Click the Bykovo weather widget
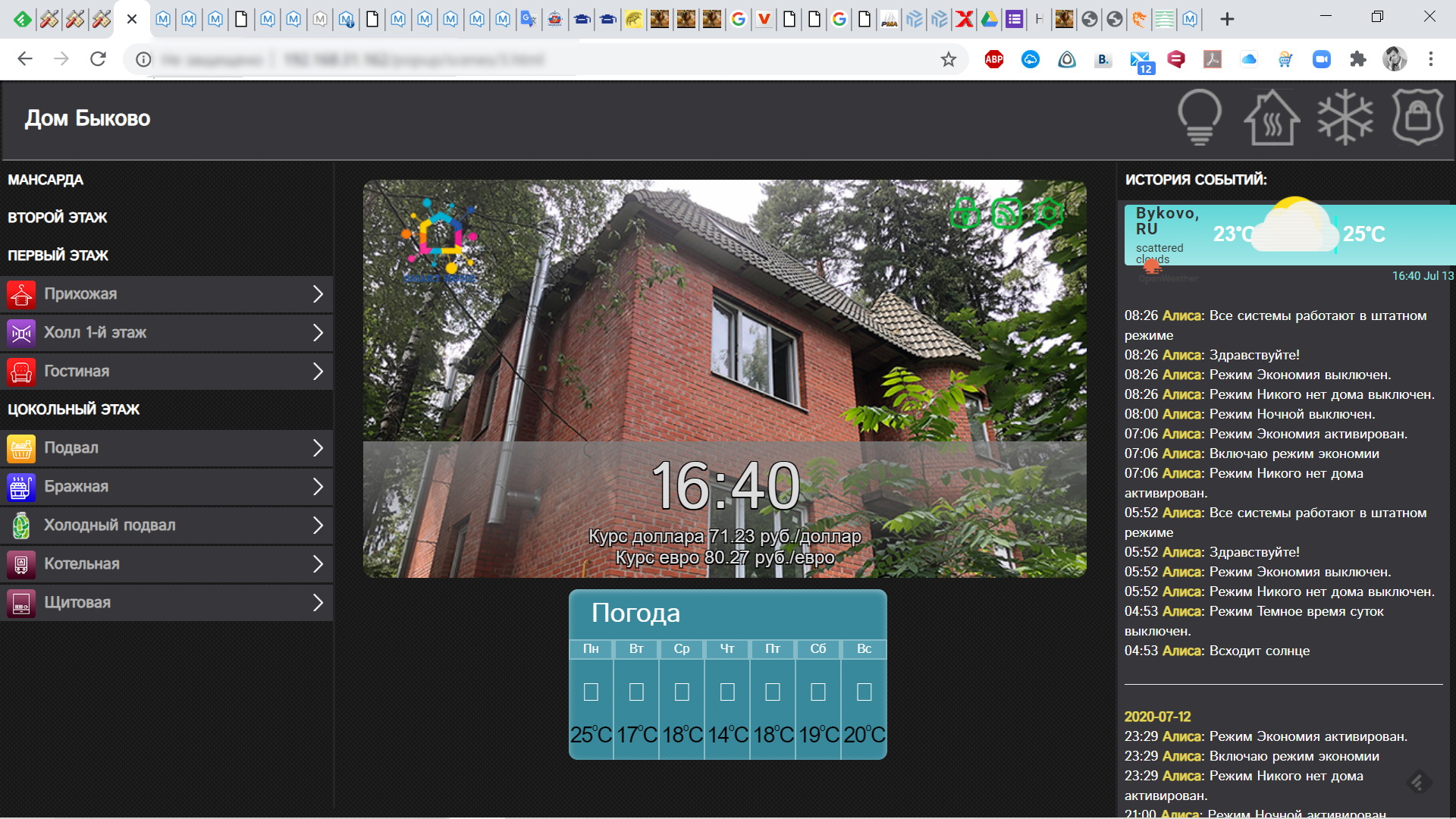The image size is (1456, 819). coord(1288,234)
